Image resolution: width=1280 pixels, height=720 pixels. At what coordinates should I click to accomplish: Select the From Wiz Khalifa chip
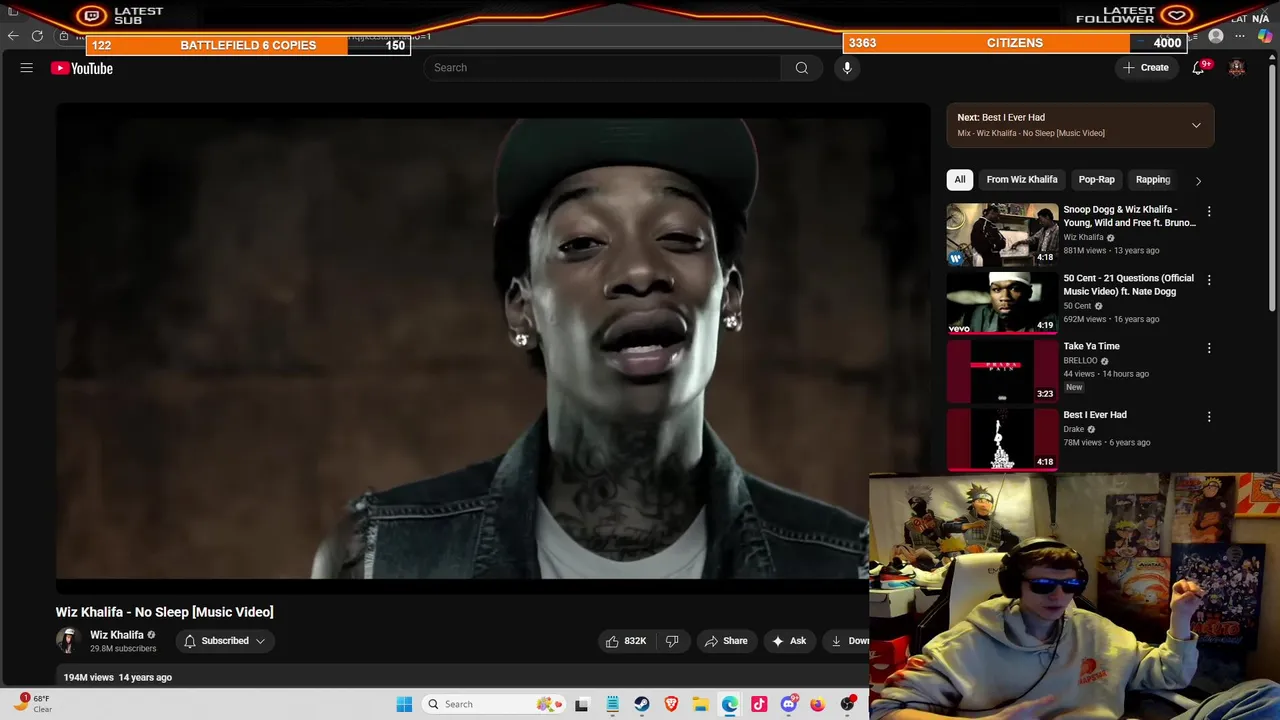[x=1022, y=180]
